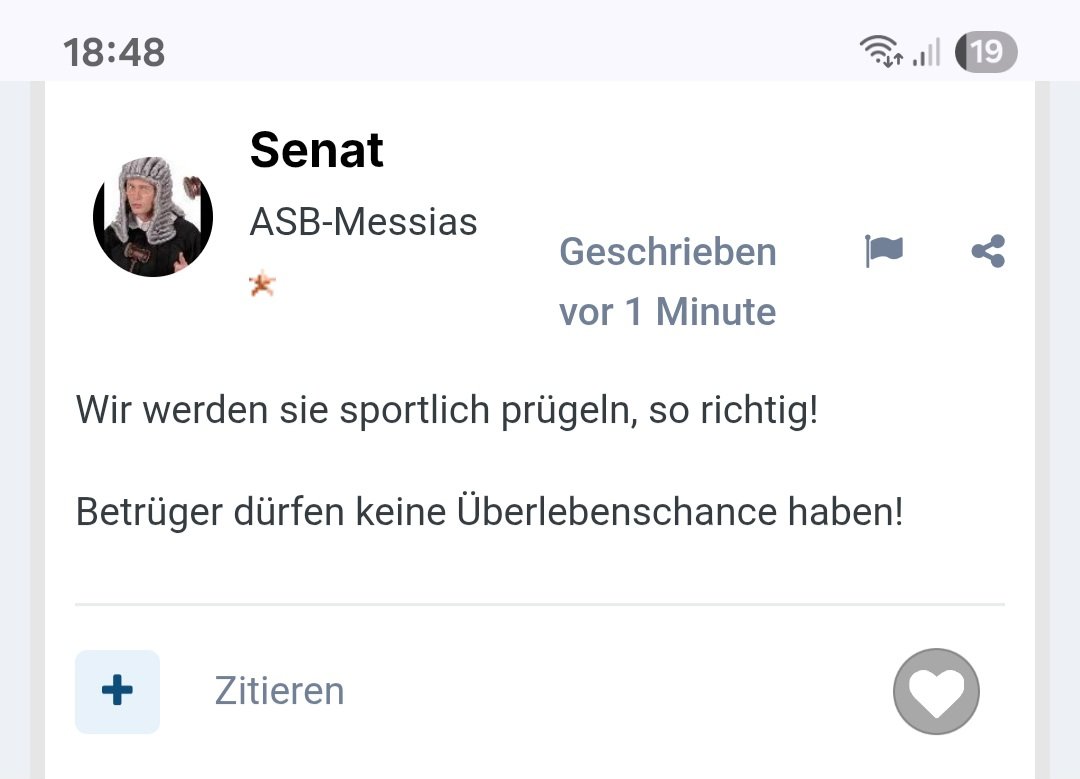The width and height of the screenshot is (1080, 779).
Task: Open the 'vor 1 Minute' timestamp
Action: coord(667,313)
